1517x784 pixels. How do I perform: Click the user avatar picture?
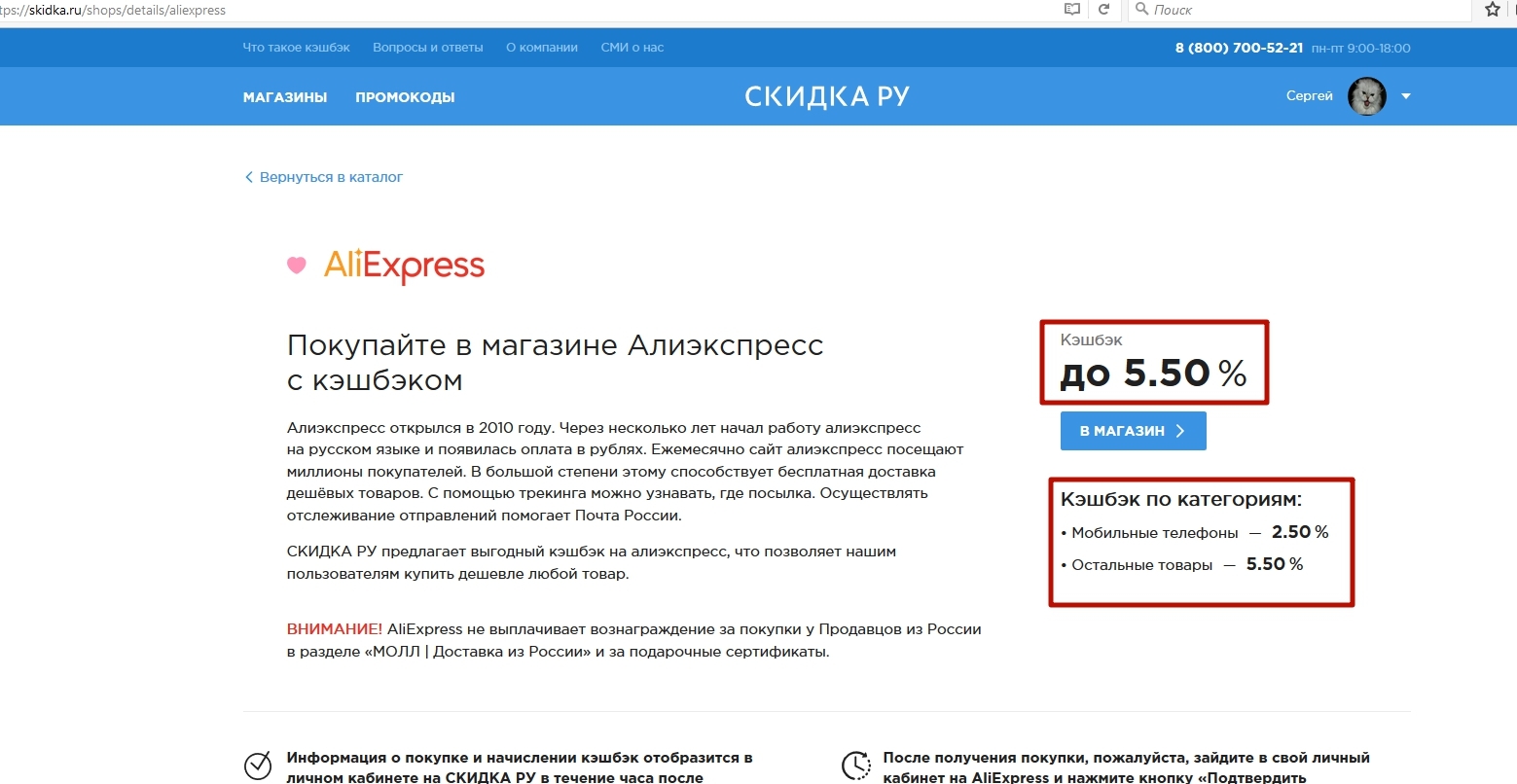1366,96
